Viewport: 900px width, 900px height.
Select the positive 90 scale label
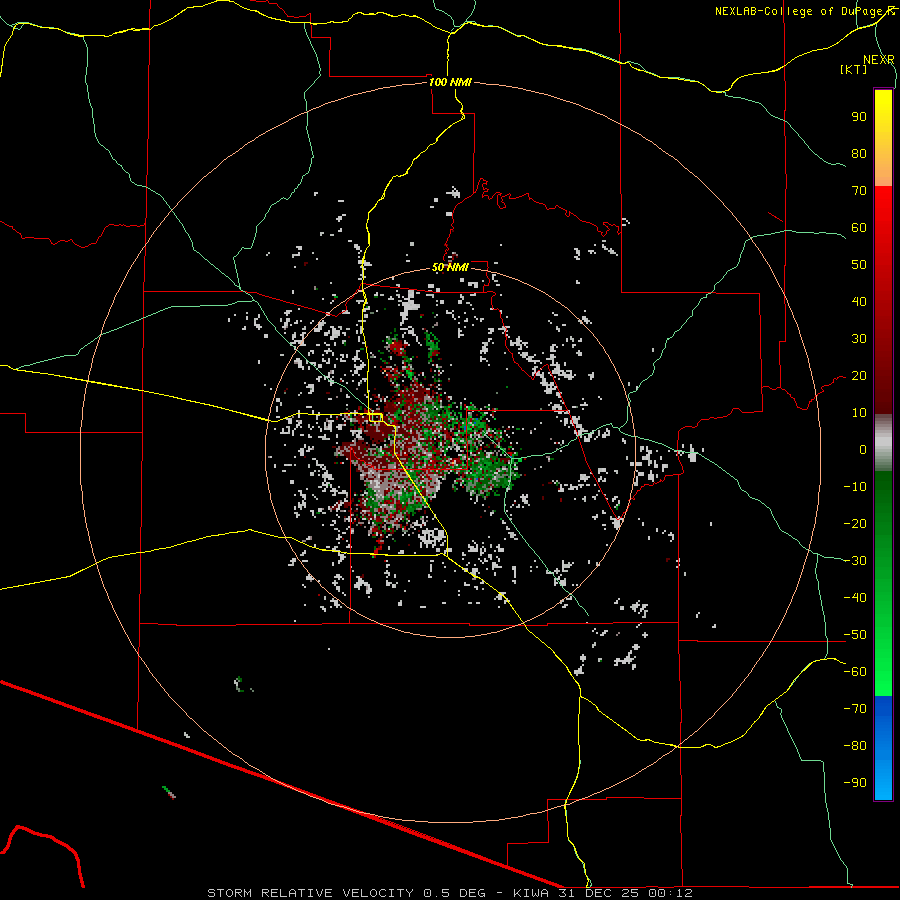coord(859,117)
